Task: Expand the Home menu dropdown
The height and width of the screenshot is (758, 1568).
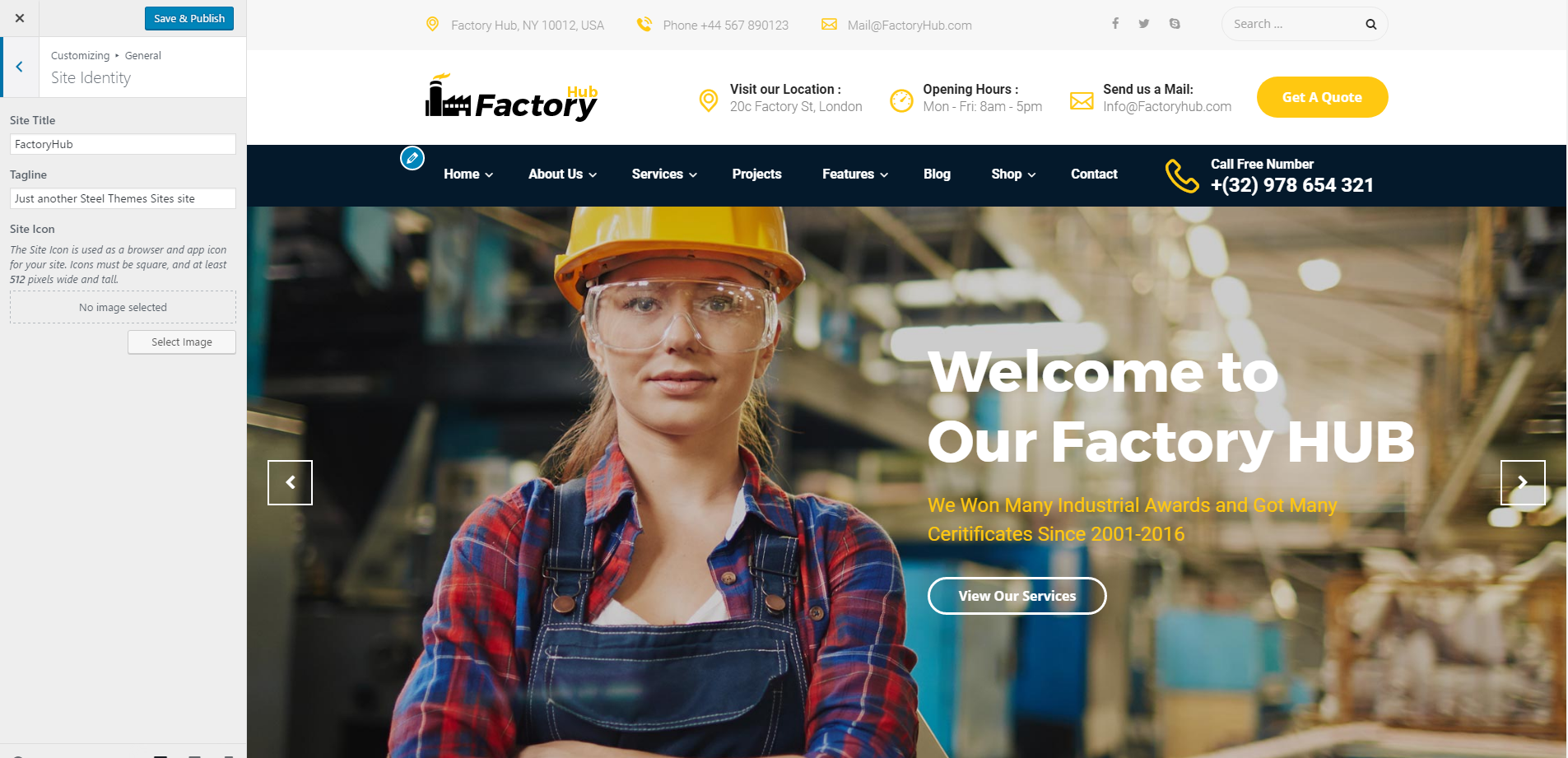Action: 468,174
